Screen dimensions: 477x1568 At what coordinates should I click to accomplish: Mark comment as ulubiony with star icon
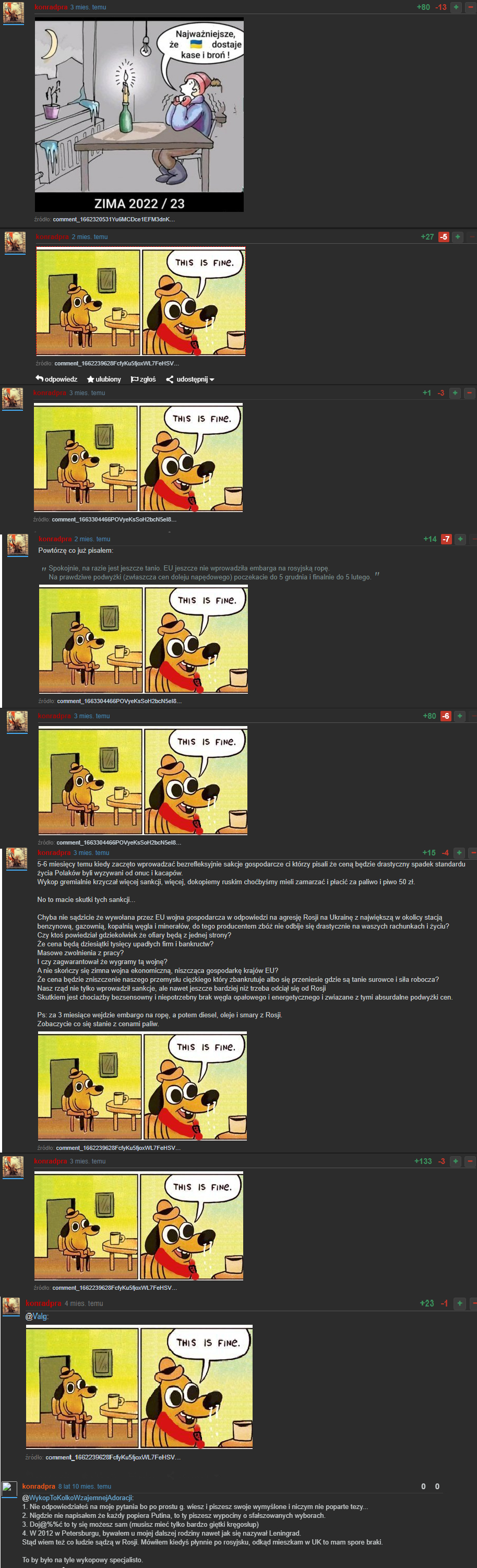pos(91,379)
